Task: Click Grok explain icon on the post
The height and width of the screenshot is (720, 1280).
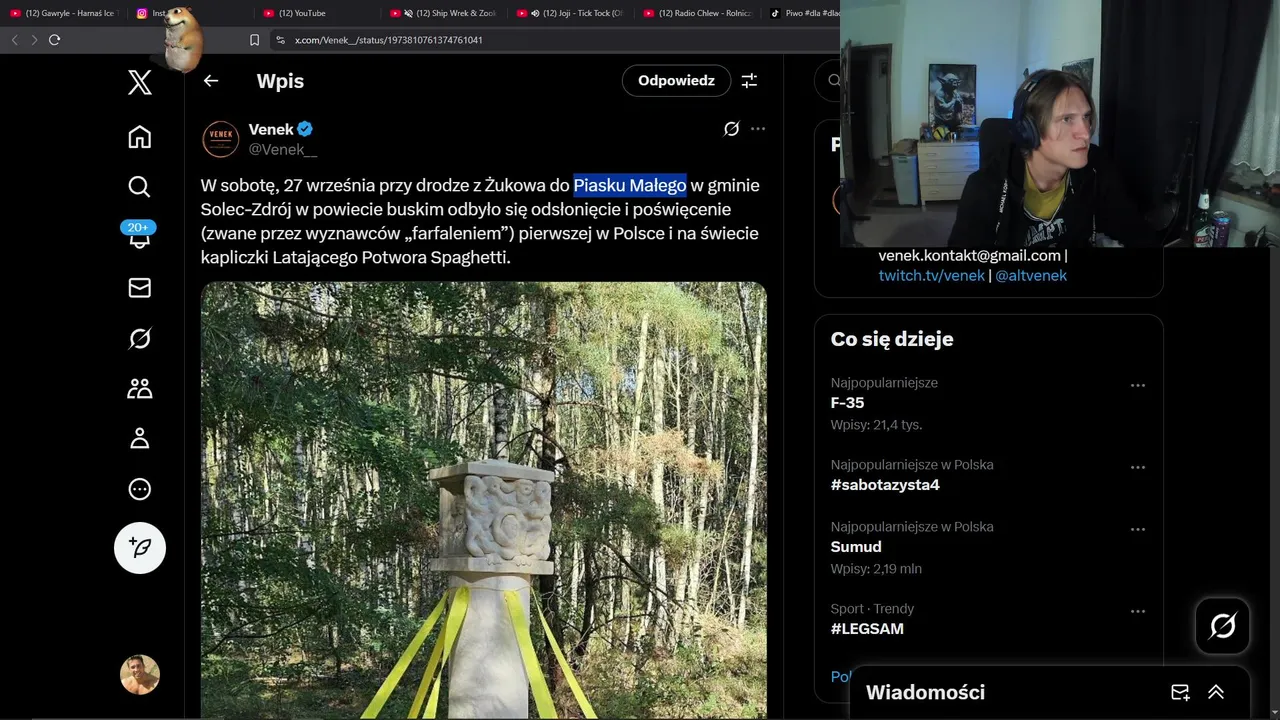Action: click(731, 129)
